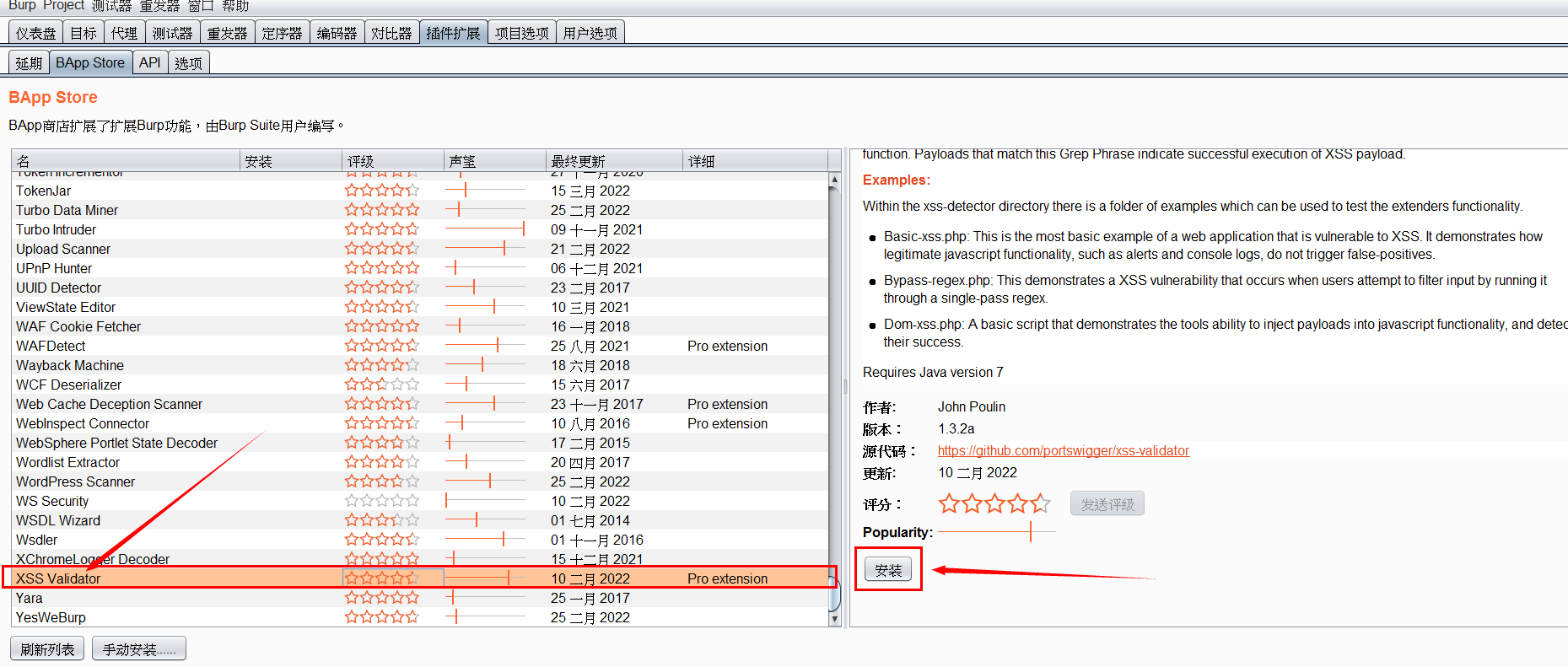Click the list scrollbar down arrow

(x=835, y=619)
